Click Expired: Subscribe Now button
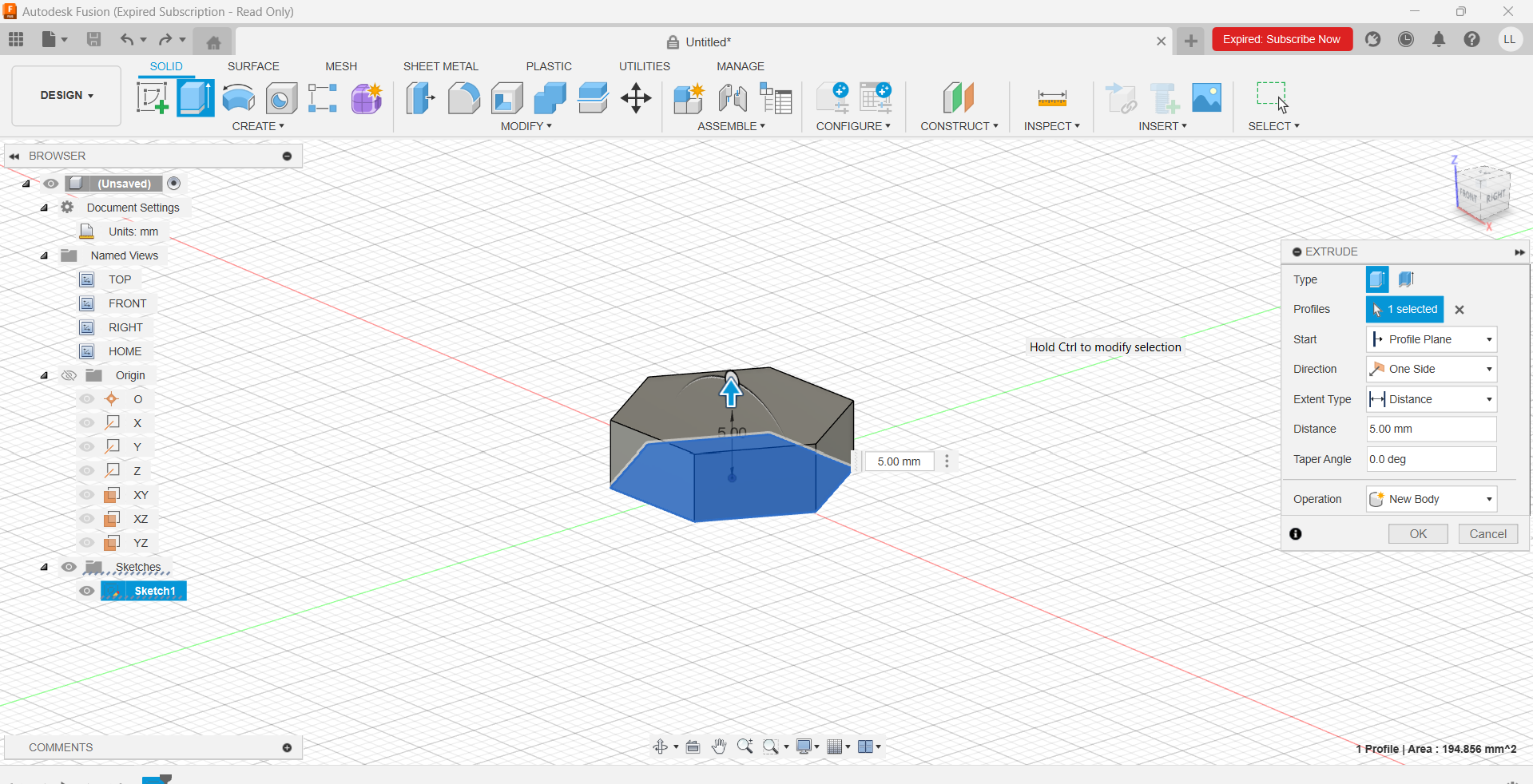Screen dimensions: 1533x784 [x=1281, y=39]
